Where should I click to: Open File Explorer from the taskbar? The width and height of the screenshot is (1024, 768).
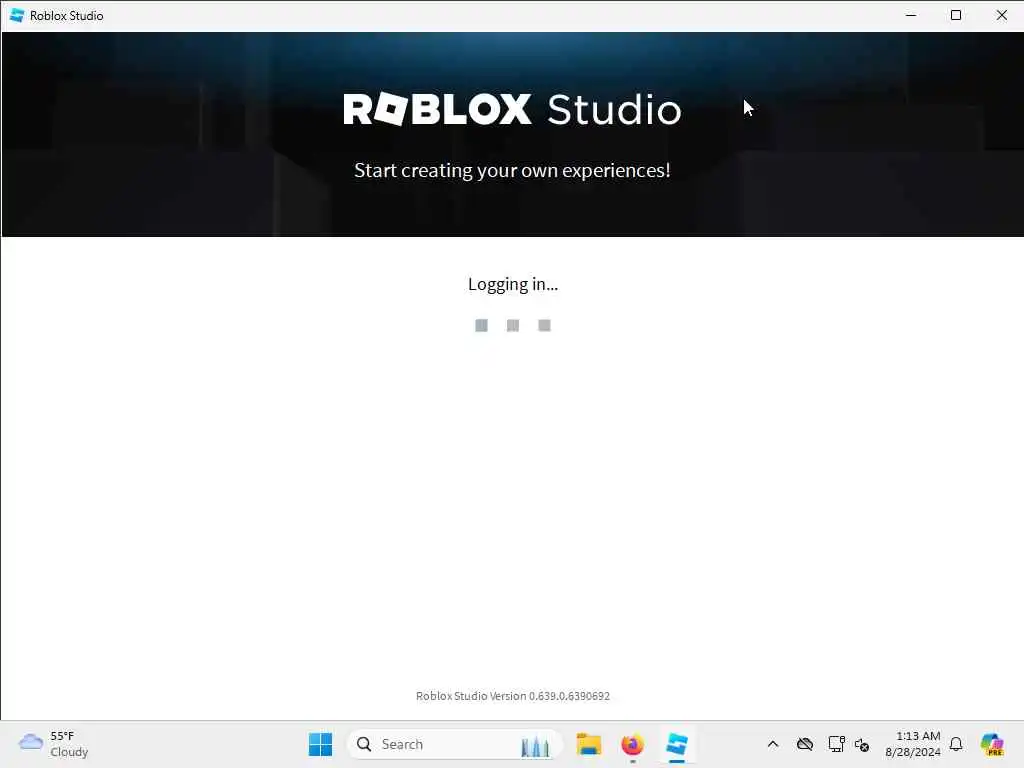[x=588, y=744]
